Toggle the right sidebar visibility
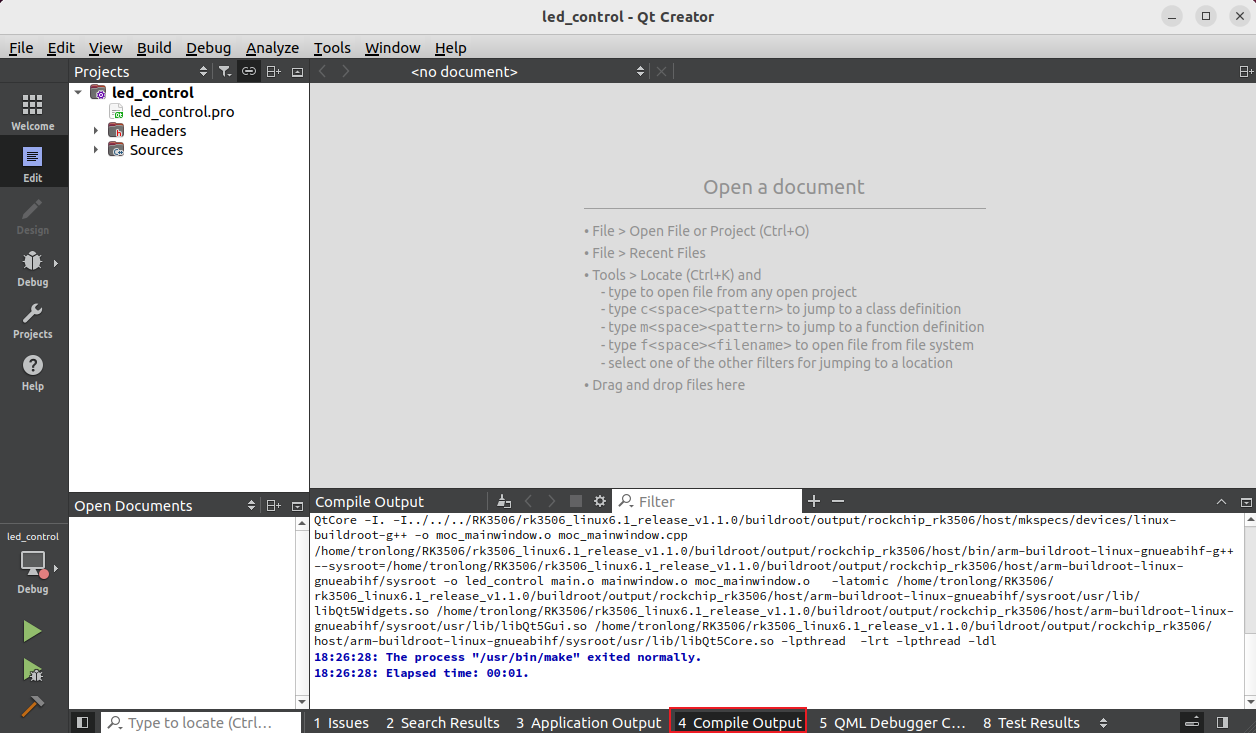Image resolution: width=1256 pixels, height=733 pixels. click(x=1222, y=722)
